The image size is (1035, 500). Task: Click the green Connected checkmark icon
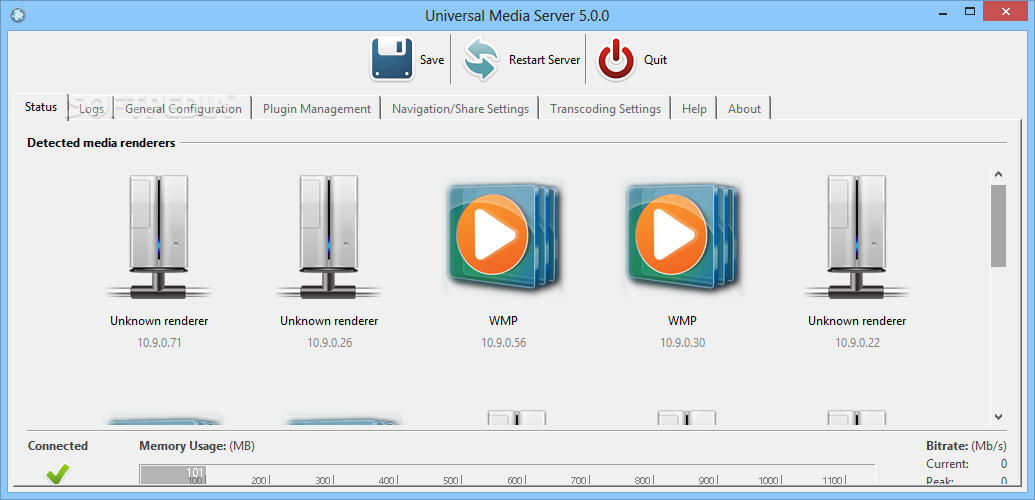tap(57, 473)
